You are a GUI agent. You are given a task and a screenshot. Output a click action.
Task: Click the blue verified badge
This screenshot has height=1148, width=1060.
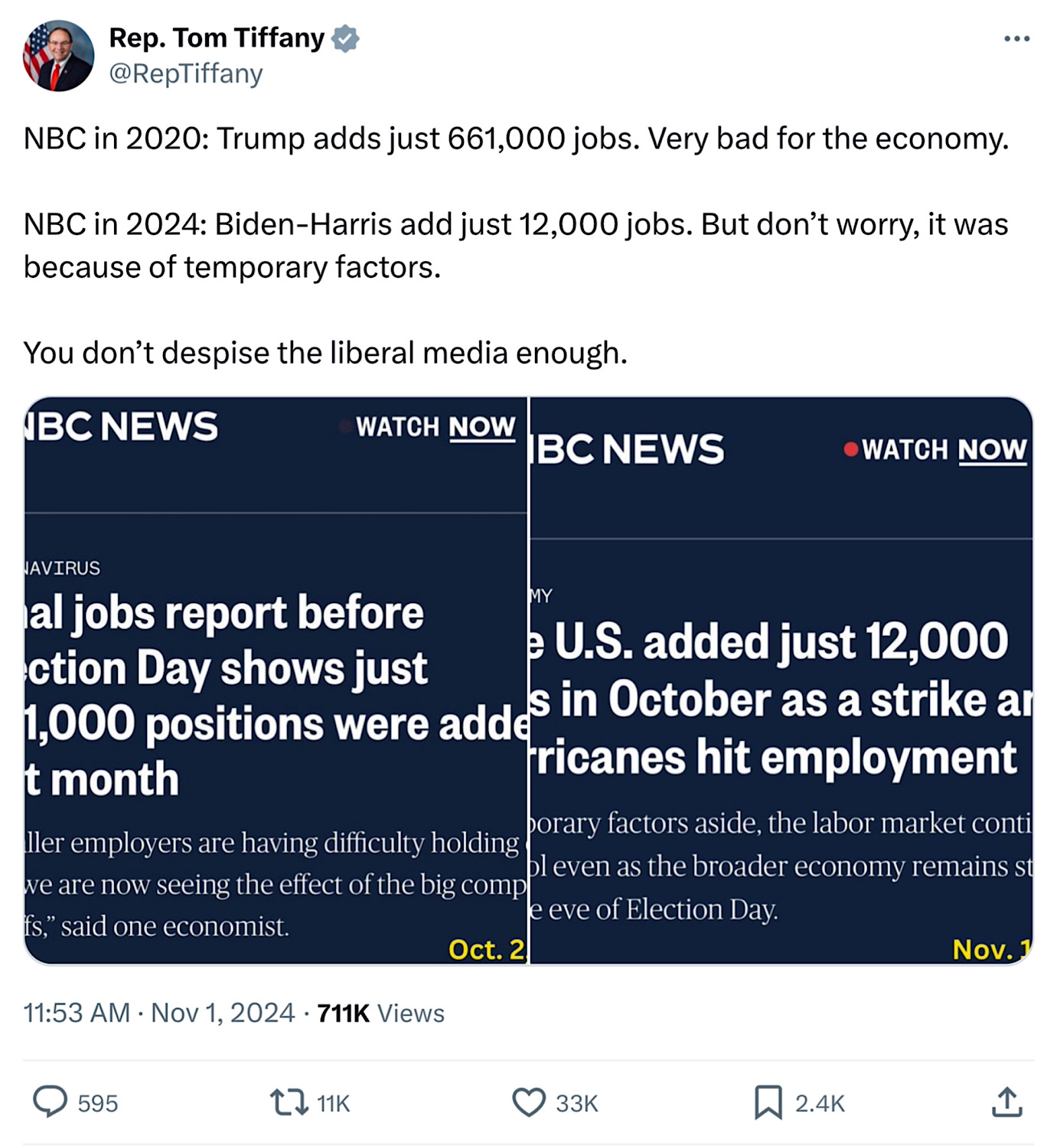pyautogui.click(x=346, y=38)
